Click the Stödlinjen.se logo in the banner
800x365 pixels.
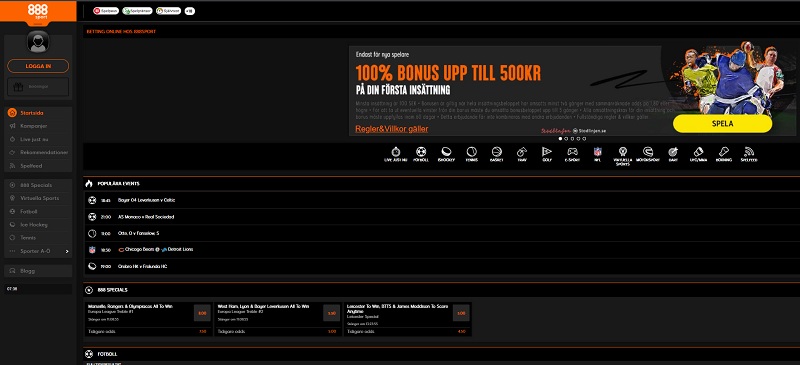click(x=589, y=131)
